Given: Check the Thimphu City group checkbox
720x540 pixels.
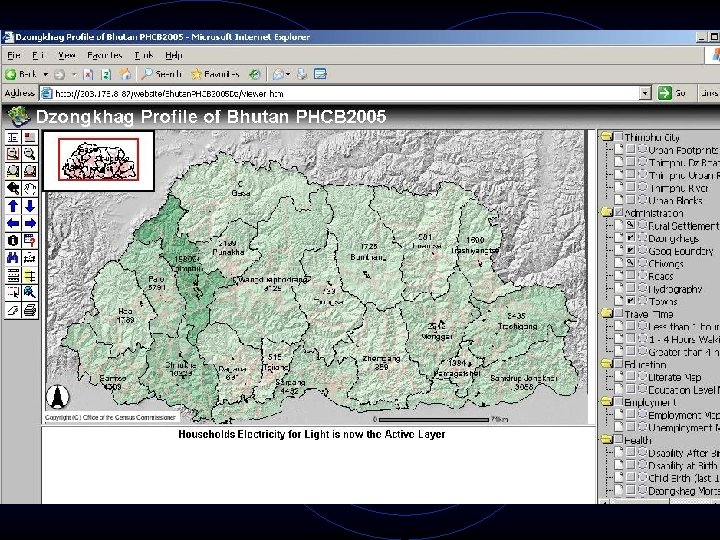Looking at the screenshot, I should pyautogui.click(x=619, y=136).
